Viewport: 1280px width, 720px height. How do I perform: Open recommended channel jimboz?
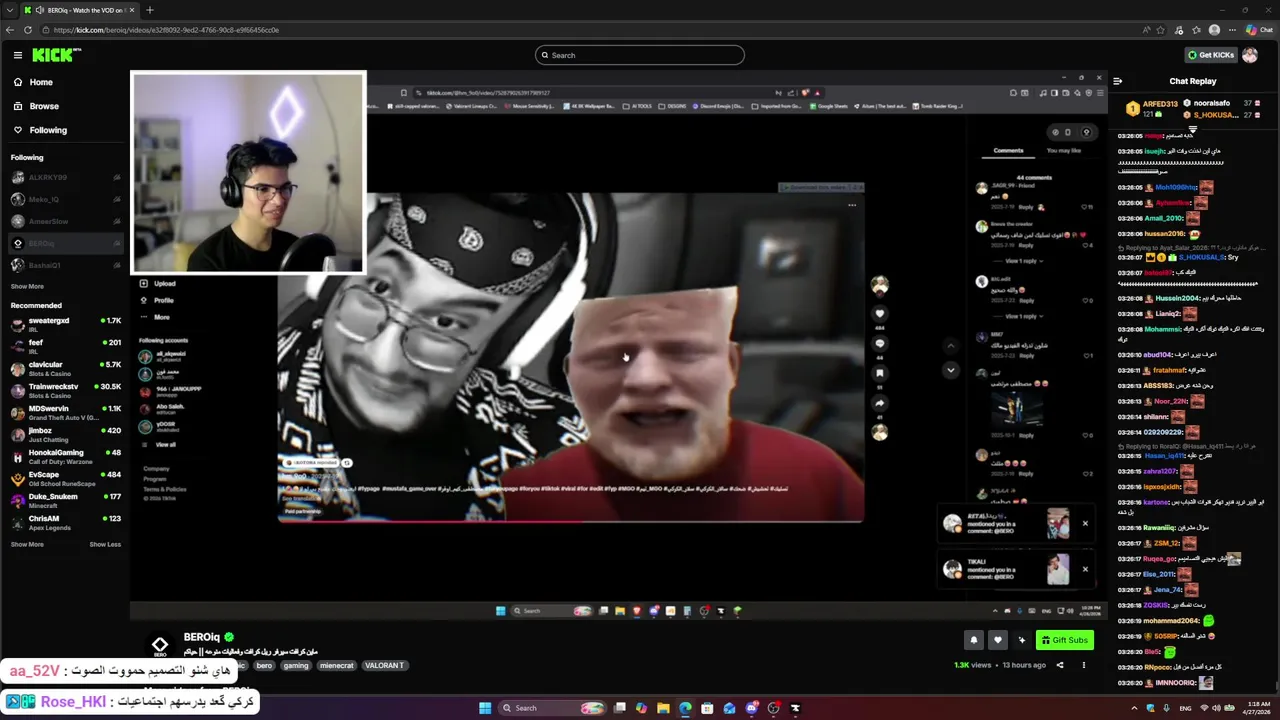(65, 434)
